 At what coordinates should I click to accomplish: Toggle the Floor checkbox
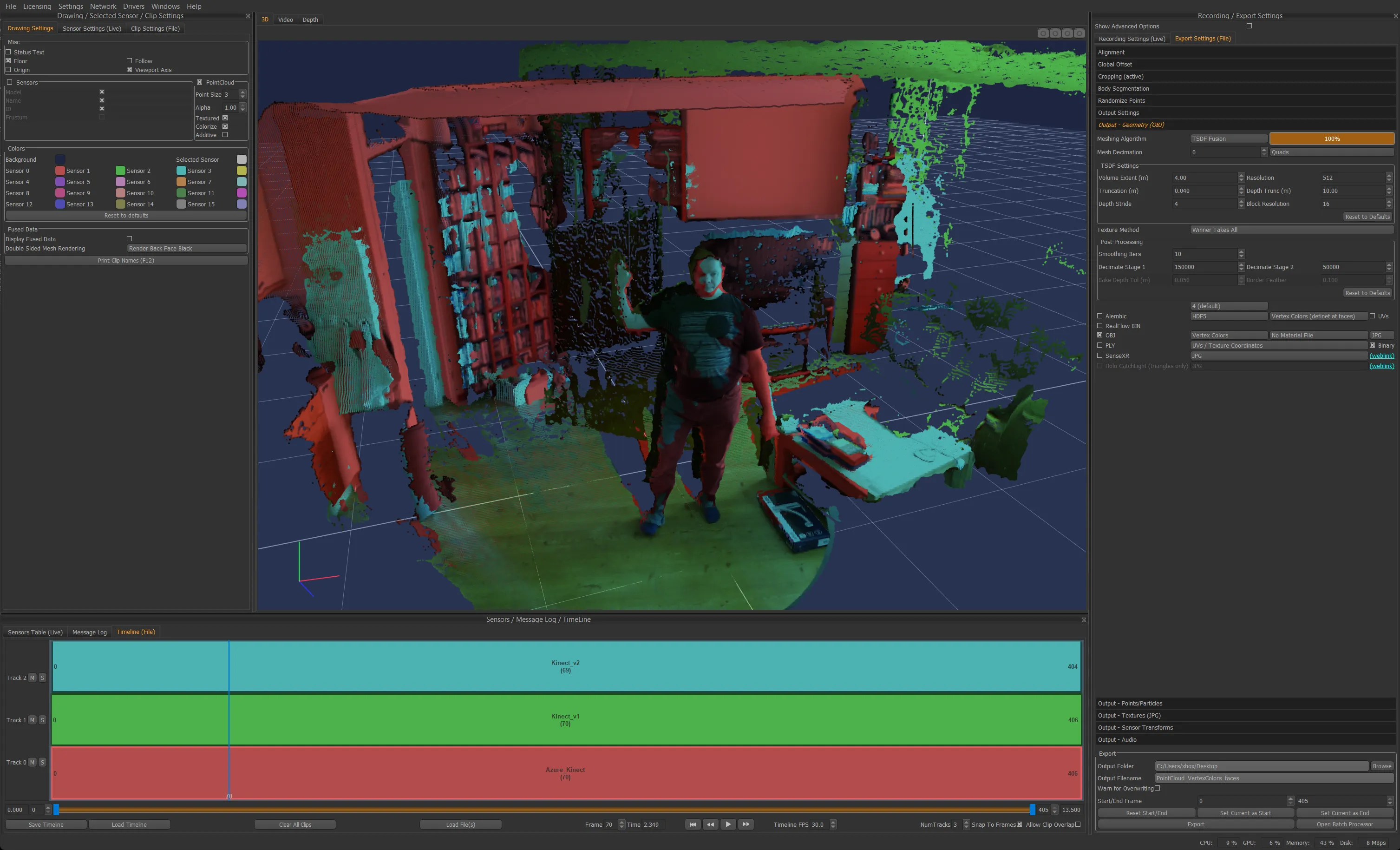[x=8, y=61]
